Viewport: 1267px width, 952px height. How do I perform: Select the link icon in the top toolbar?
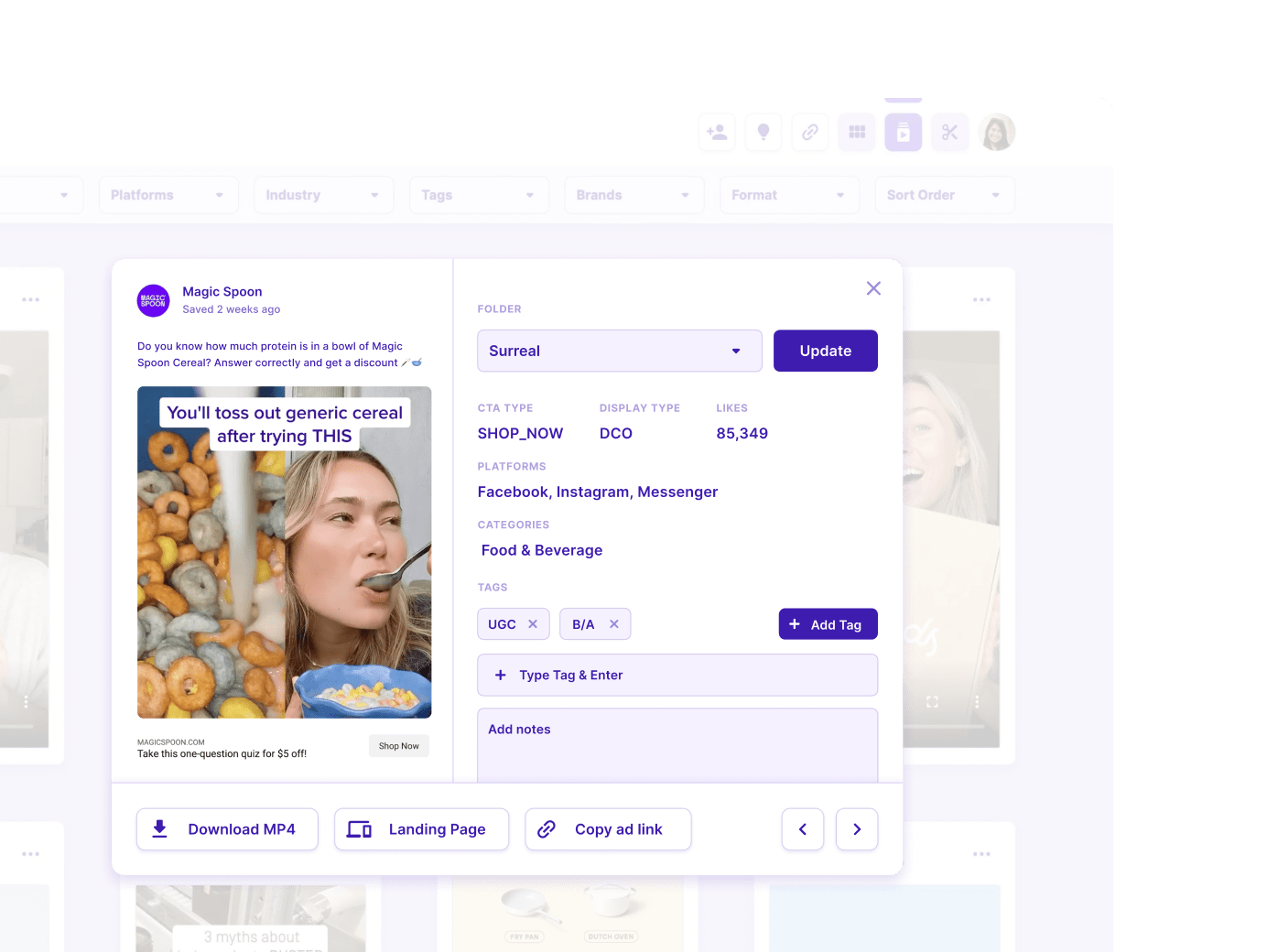coord(810,132)
